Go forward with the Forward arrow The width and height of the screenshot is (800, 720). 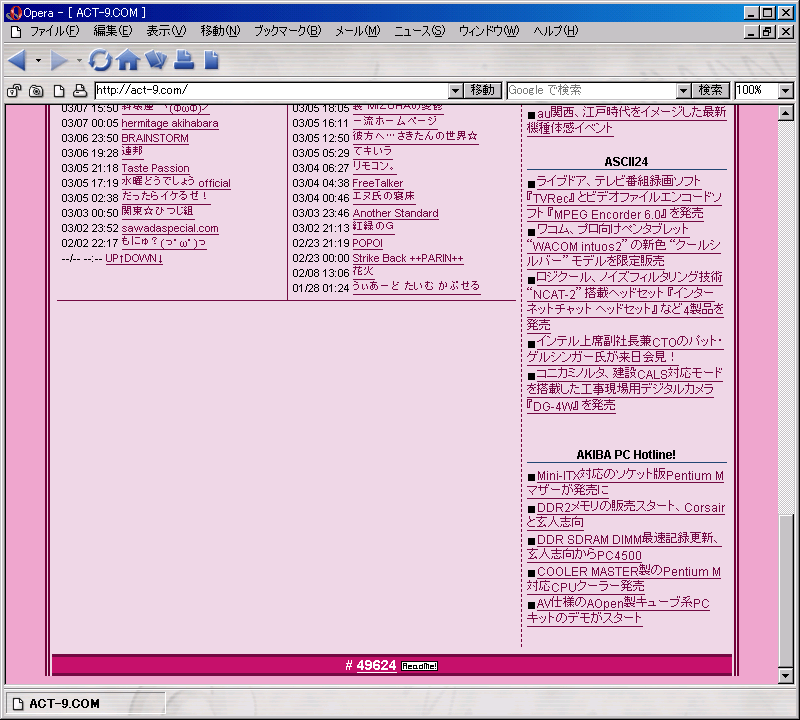coord(59,60)
